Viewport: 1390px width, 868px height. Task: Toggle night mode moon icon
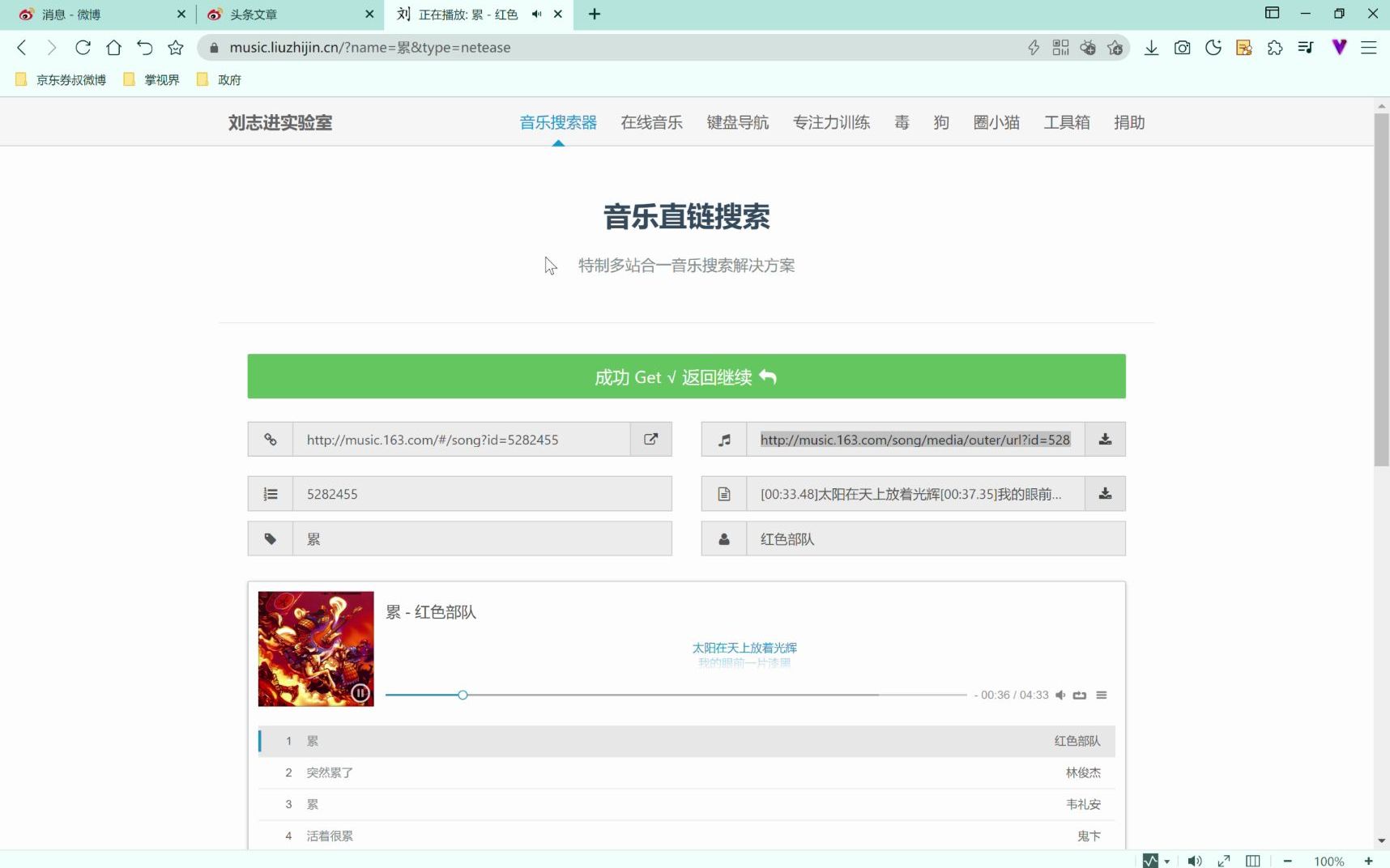pos(1213,48)
